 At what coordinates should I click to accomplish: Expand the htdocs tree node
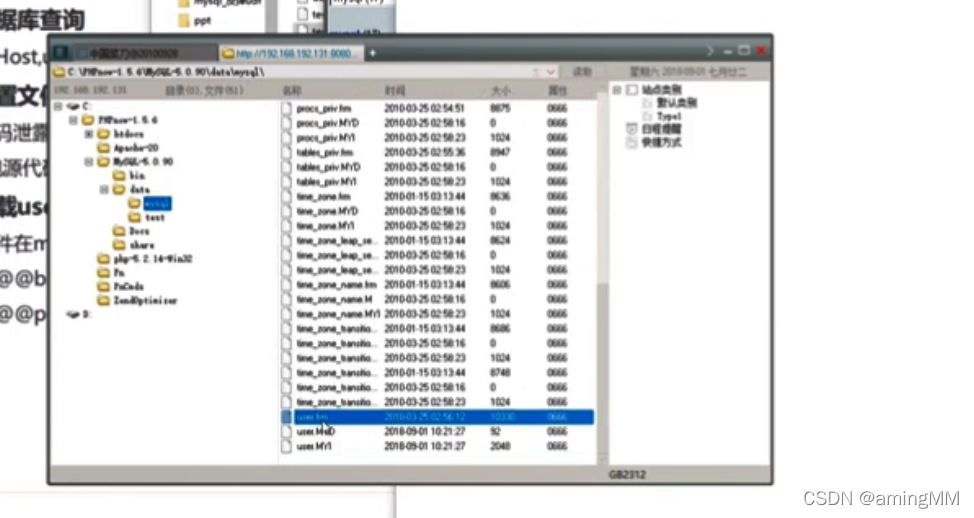tap(89, 134)
